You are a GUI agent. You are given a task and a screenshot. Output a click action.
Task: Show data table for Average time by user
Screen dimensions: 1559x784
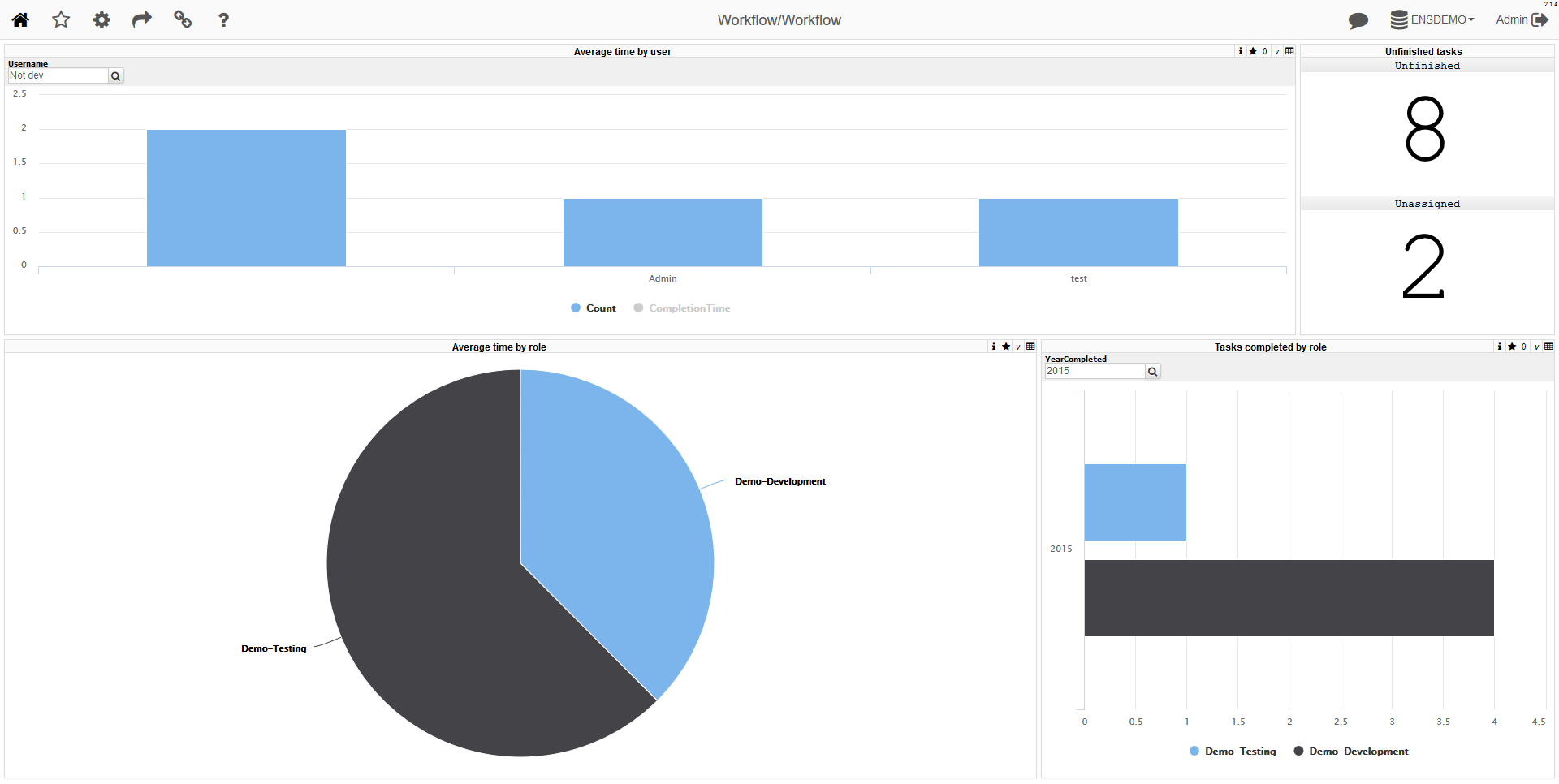click(1290, 51)
